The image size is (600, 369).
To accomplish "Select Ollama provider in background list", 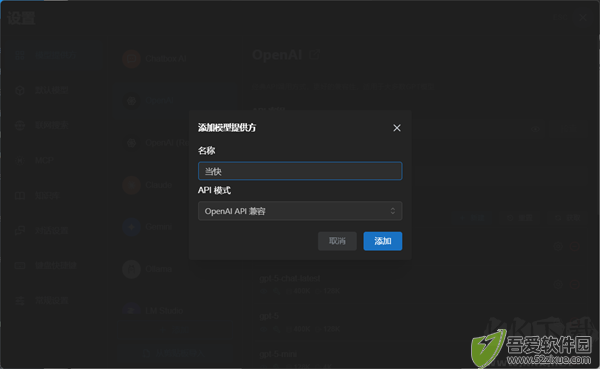I will (x=175, y=269).
